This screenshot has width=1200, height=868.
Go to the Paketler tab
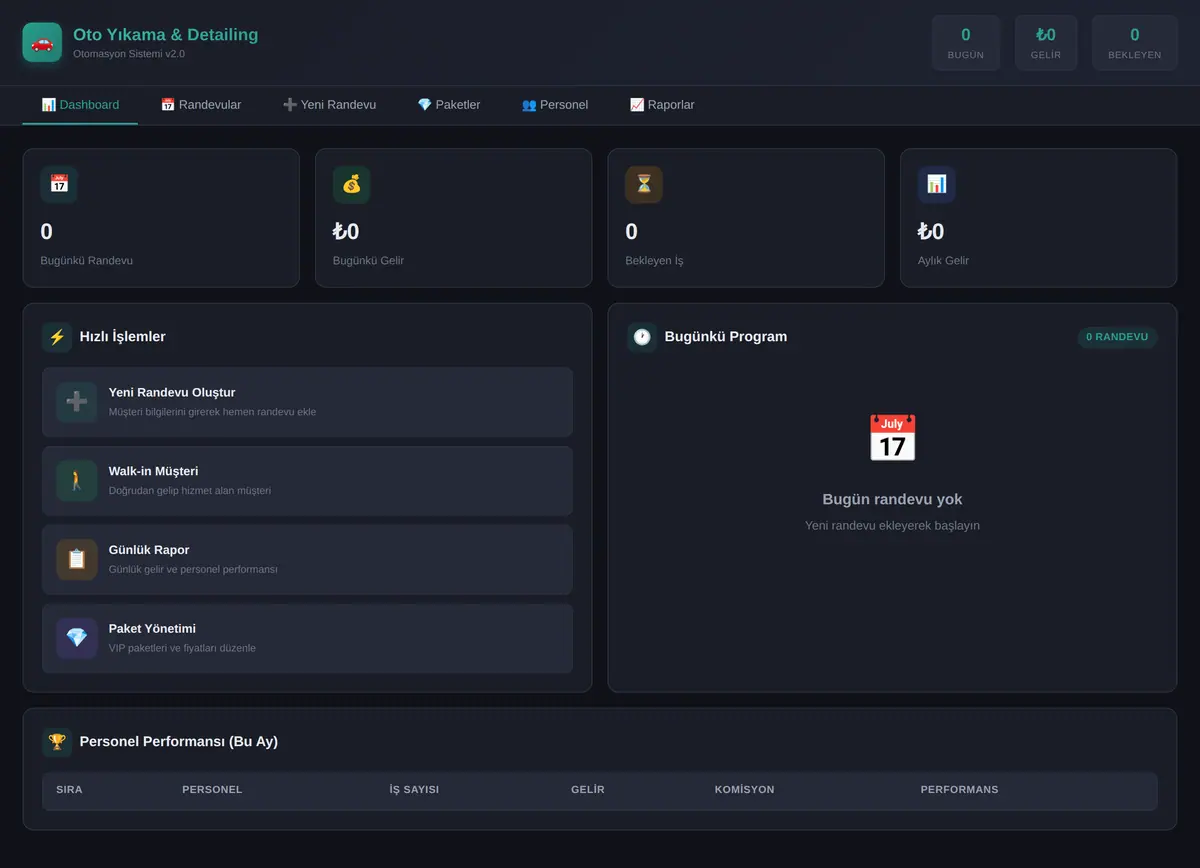[x=449, y=104]
